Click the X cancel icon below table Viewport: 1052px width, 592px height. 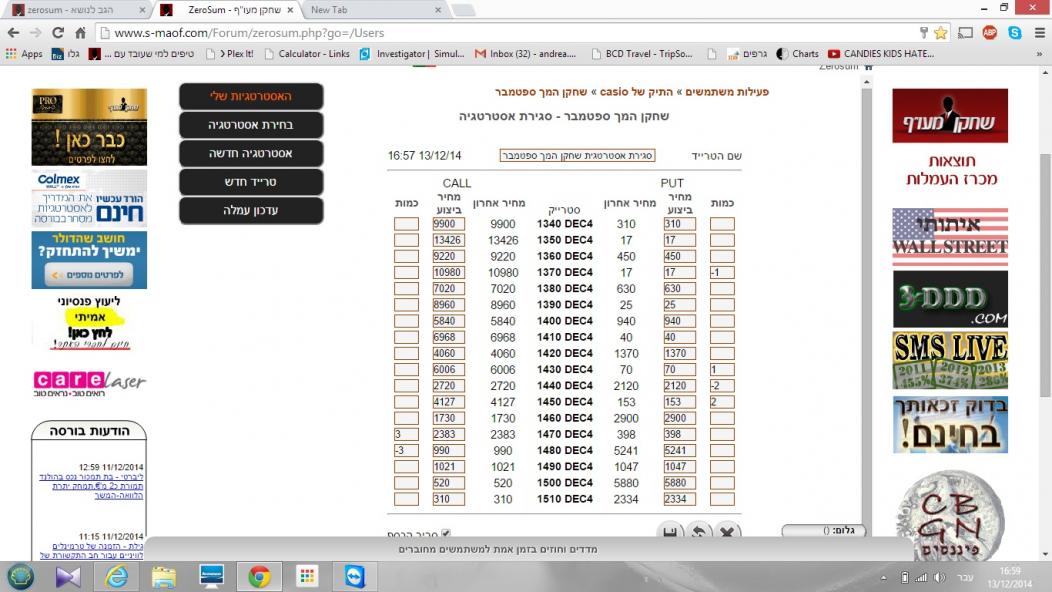tap(728, 533)
